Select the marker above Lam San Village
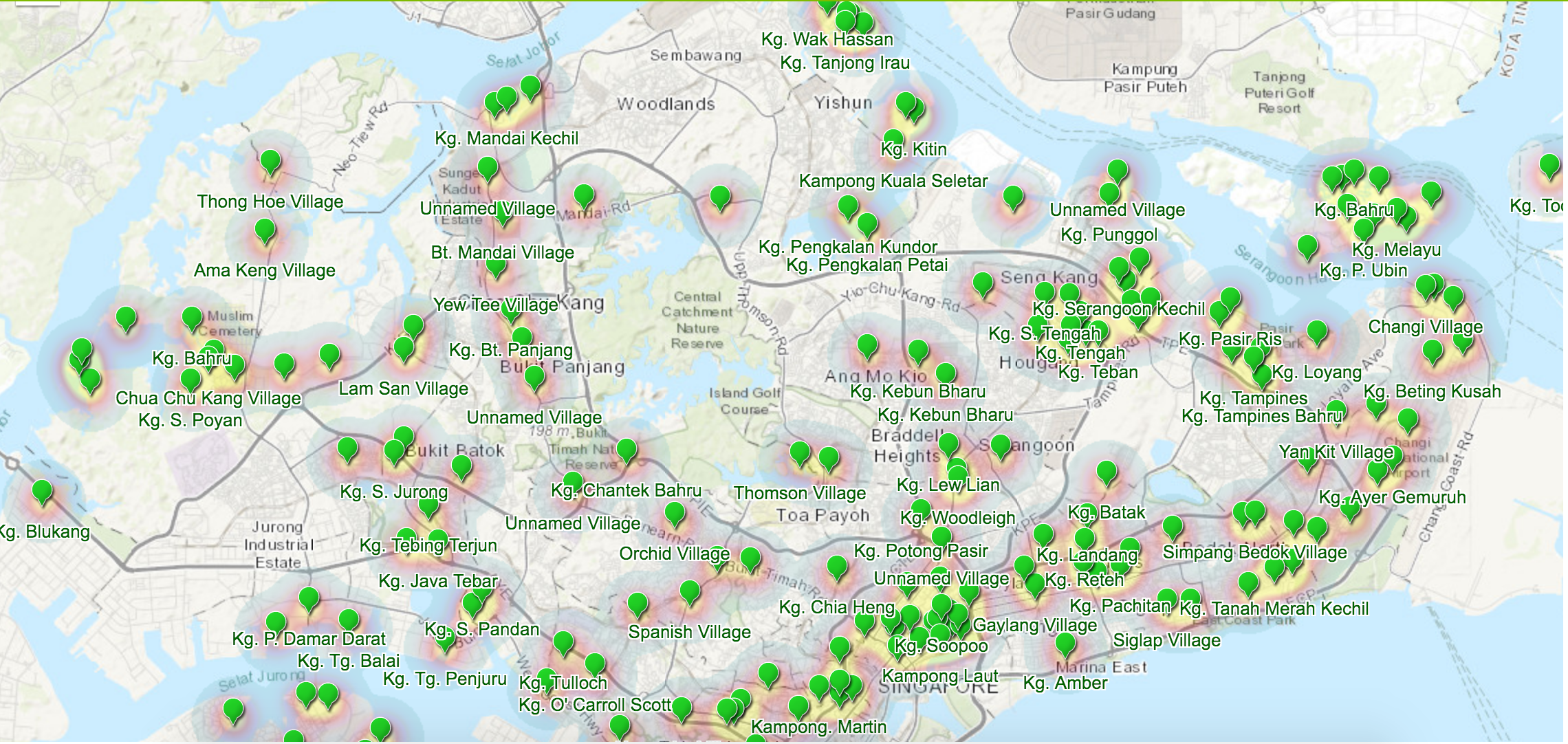The height and width of the screenshot is (744, 1568). (404, 347)
